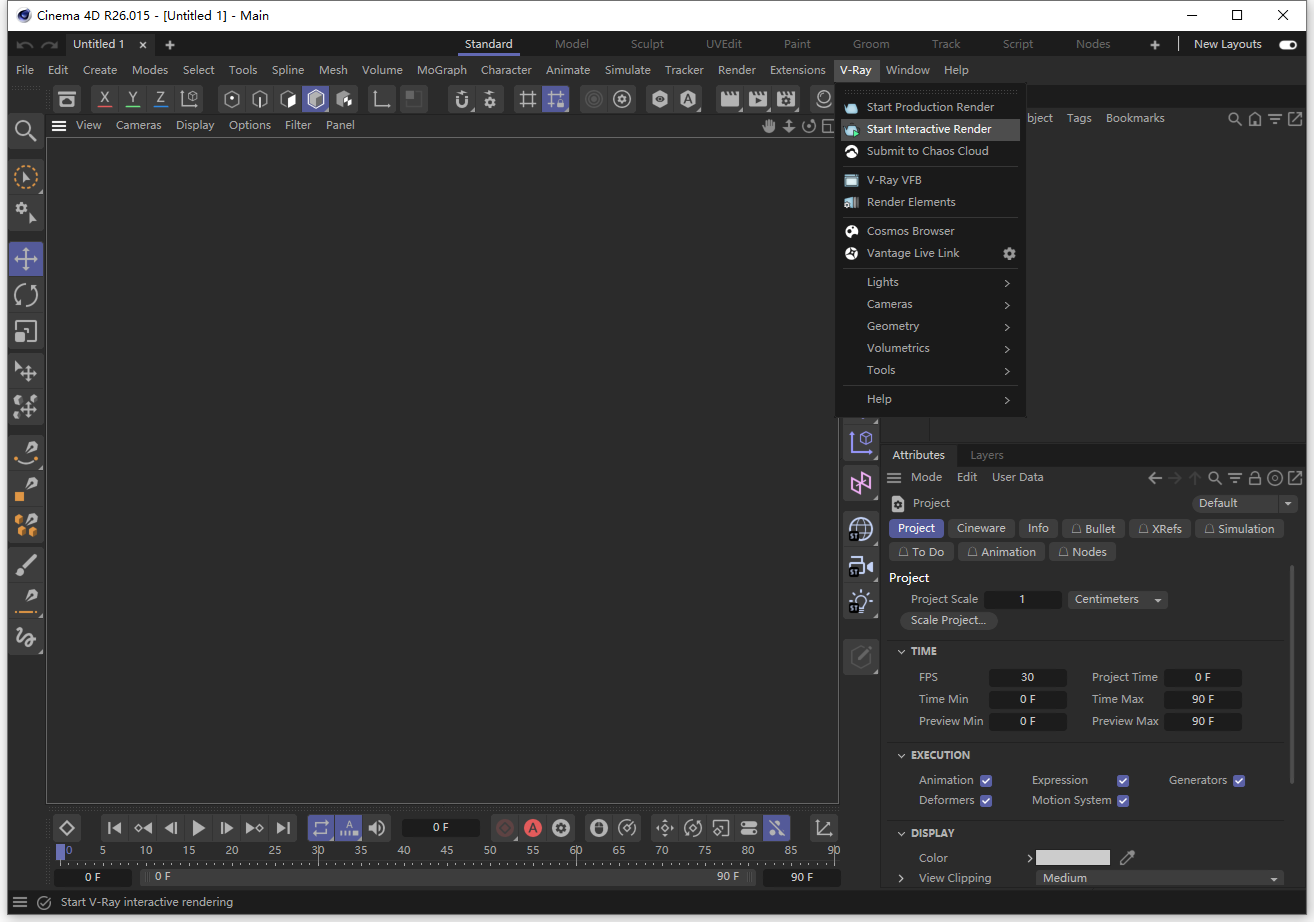Toggle the loop playback icon

(320, 828)
